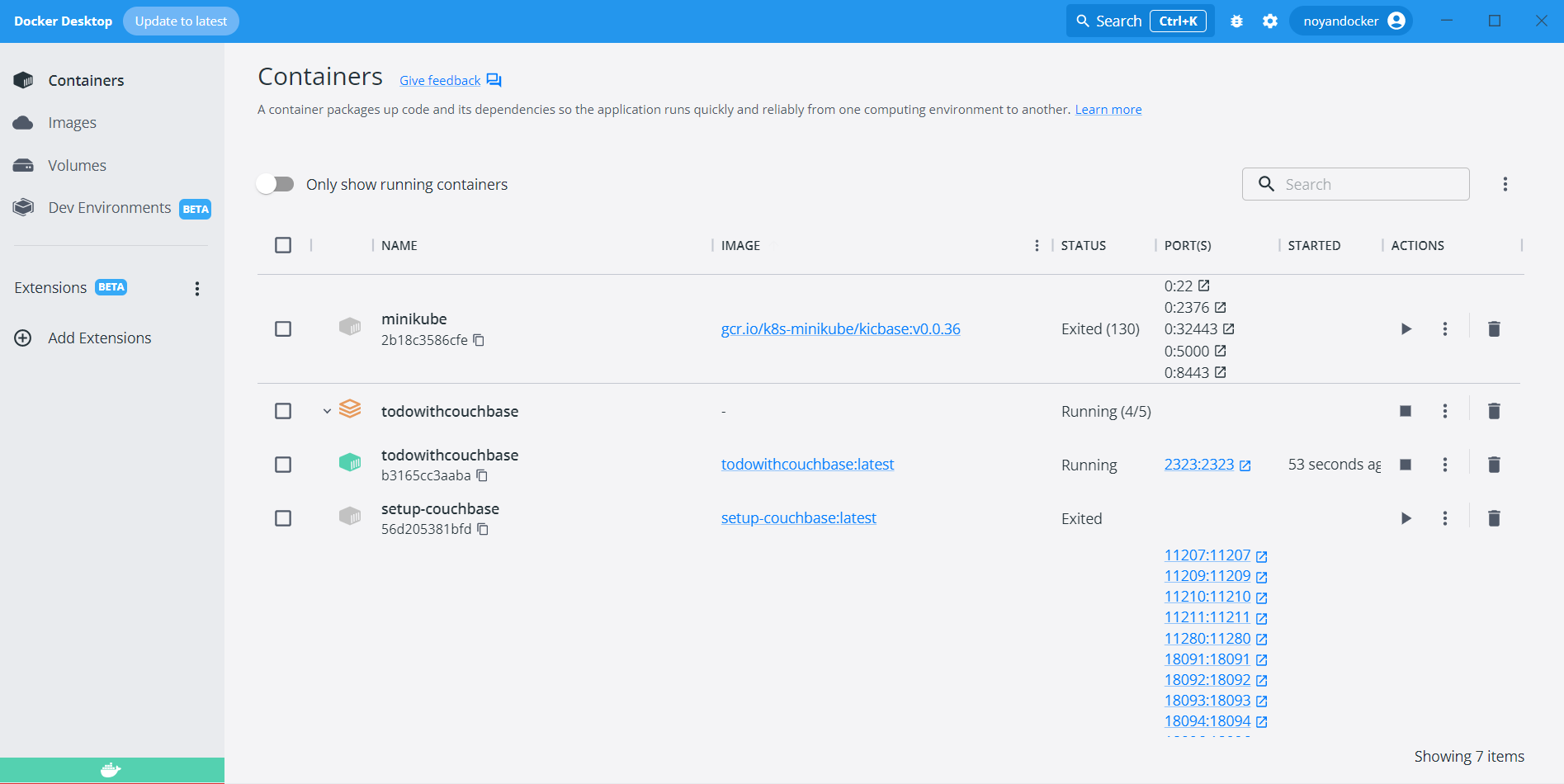Stop the todowithcouchbase compose stack

click(x=1406, y=411)
